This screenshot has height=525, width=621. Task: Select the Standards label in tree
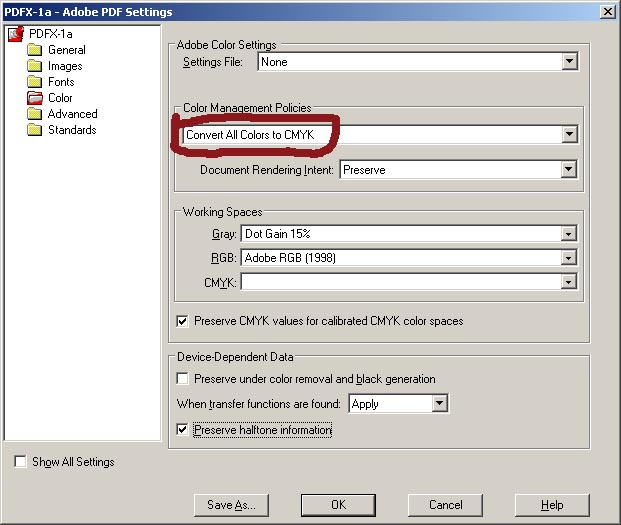point(72,130)
